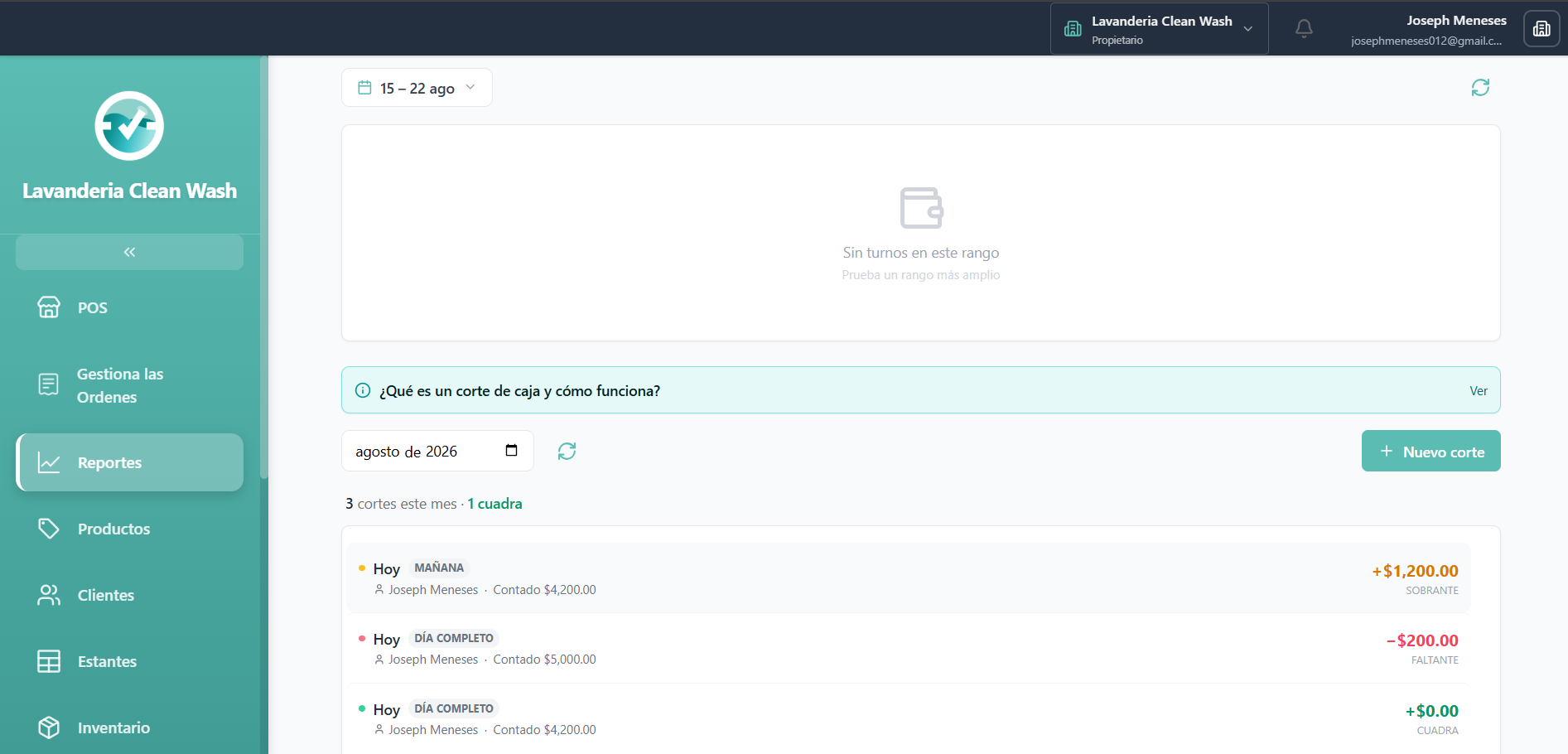
Task: Click the Lavanderia Clean Wash circular logo
Action: pos(129,126)
